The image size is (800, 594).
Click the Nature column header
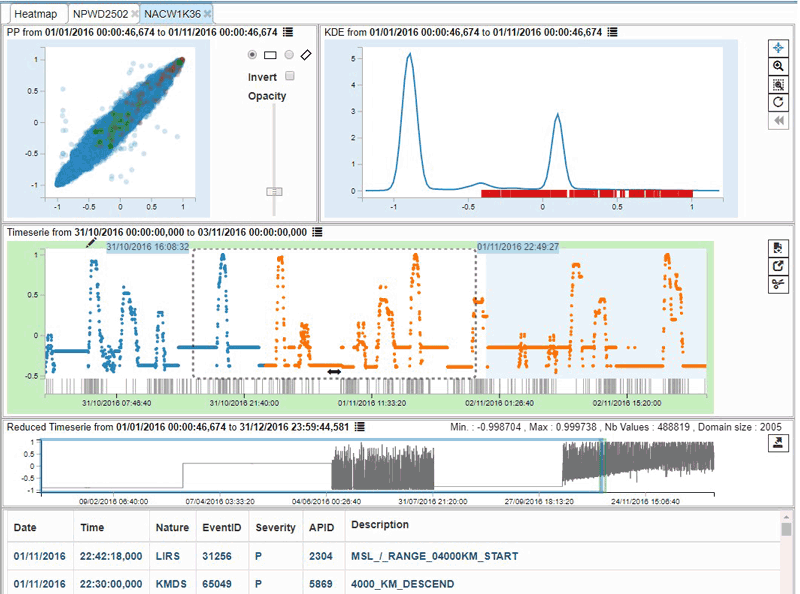(172, 527)
